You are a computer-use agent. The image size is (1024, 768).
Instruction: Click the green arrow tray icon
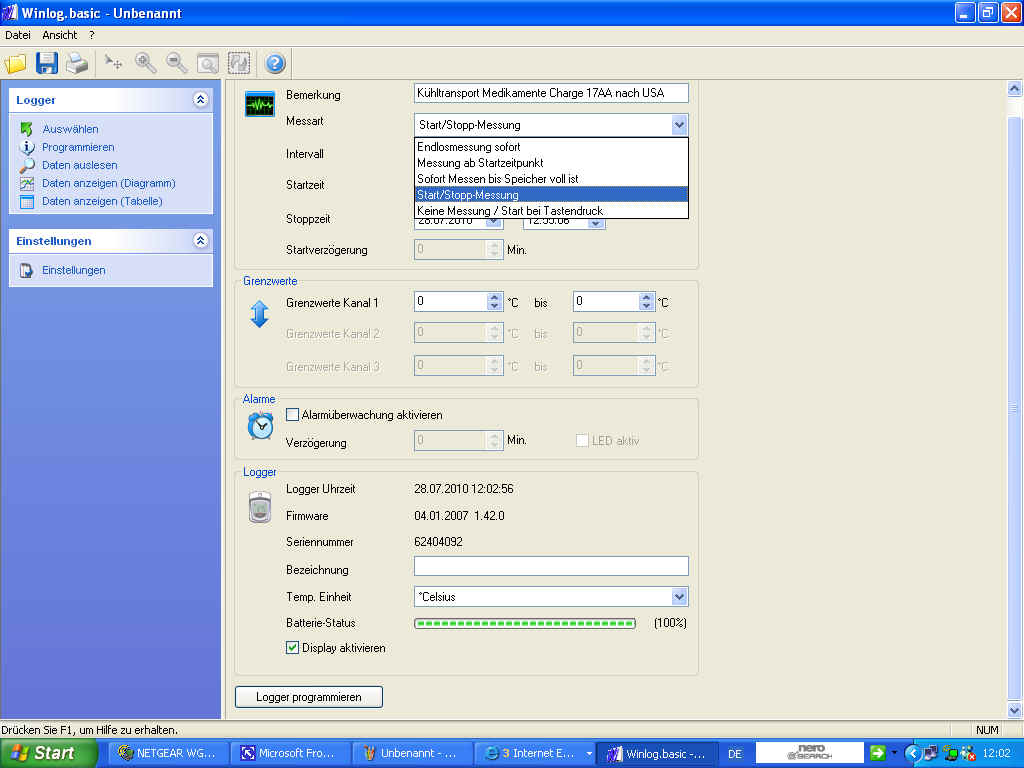[x=877, y=753]
